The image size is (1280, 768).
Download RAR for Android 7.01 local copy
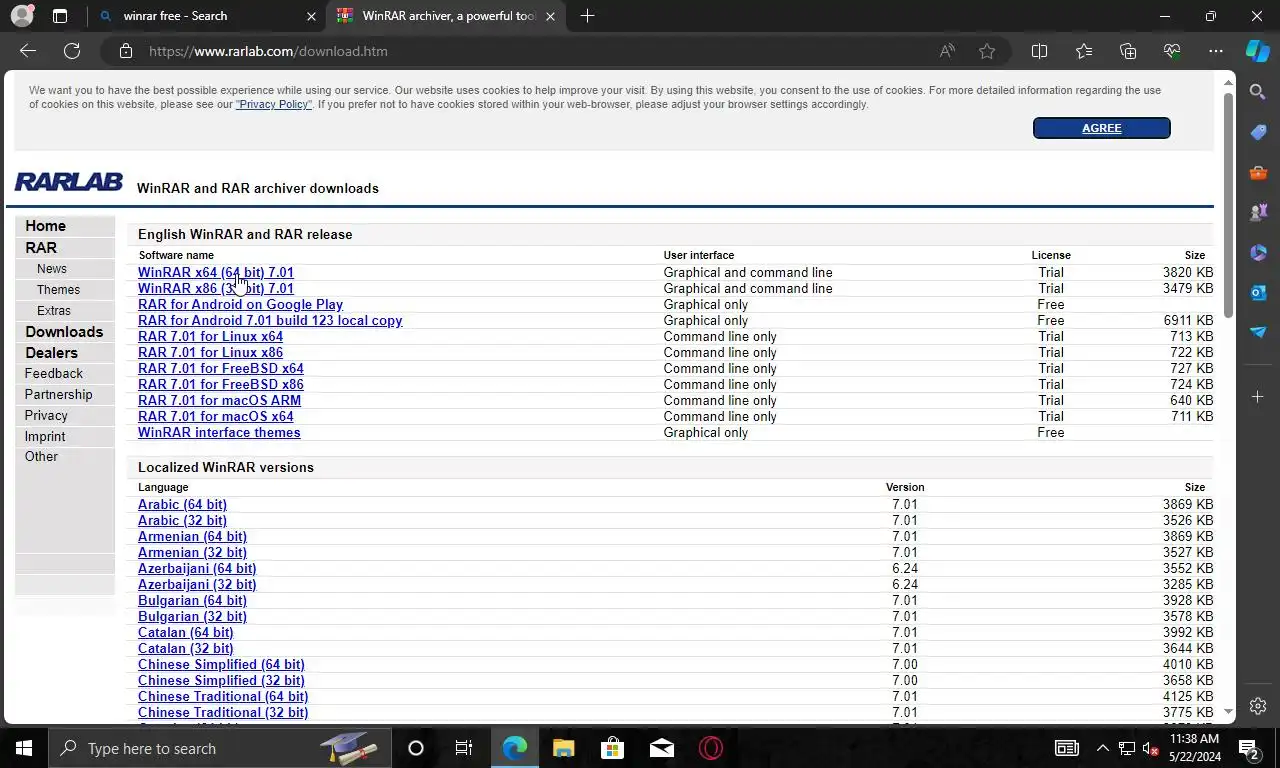(x=270, y=320)
